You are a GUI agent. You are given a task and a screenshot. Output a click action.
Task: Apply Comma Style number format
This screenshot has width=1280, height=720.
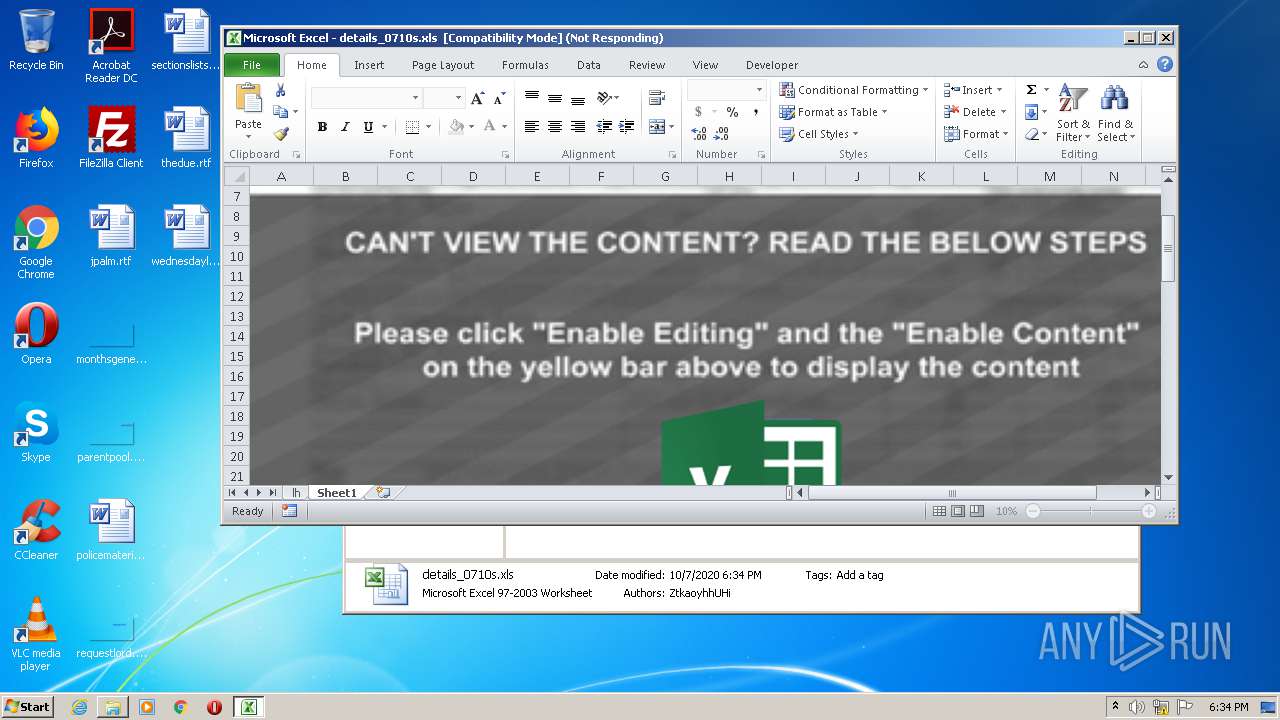(x=756, y=112)
